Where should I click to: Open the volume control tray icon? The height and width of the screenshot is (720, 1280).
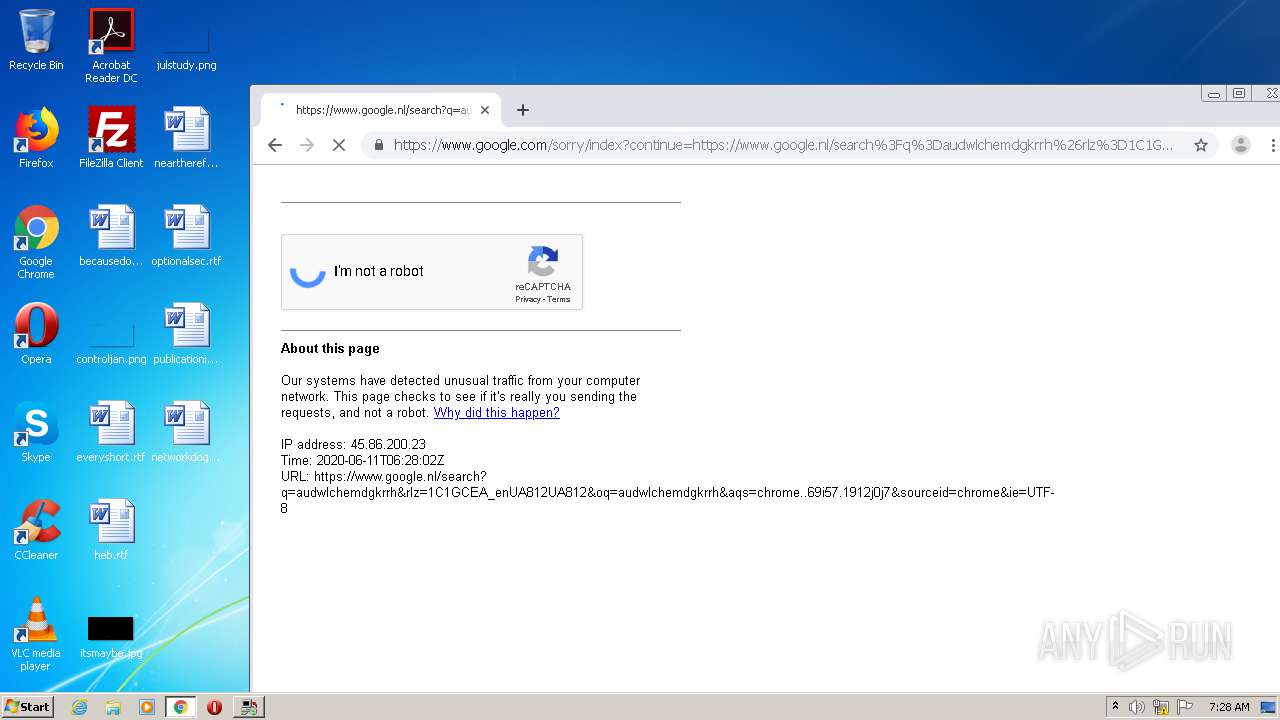[1137, 707]
